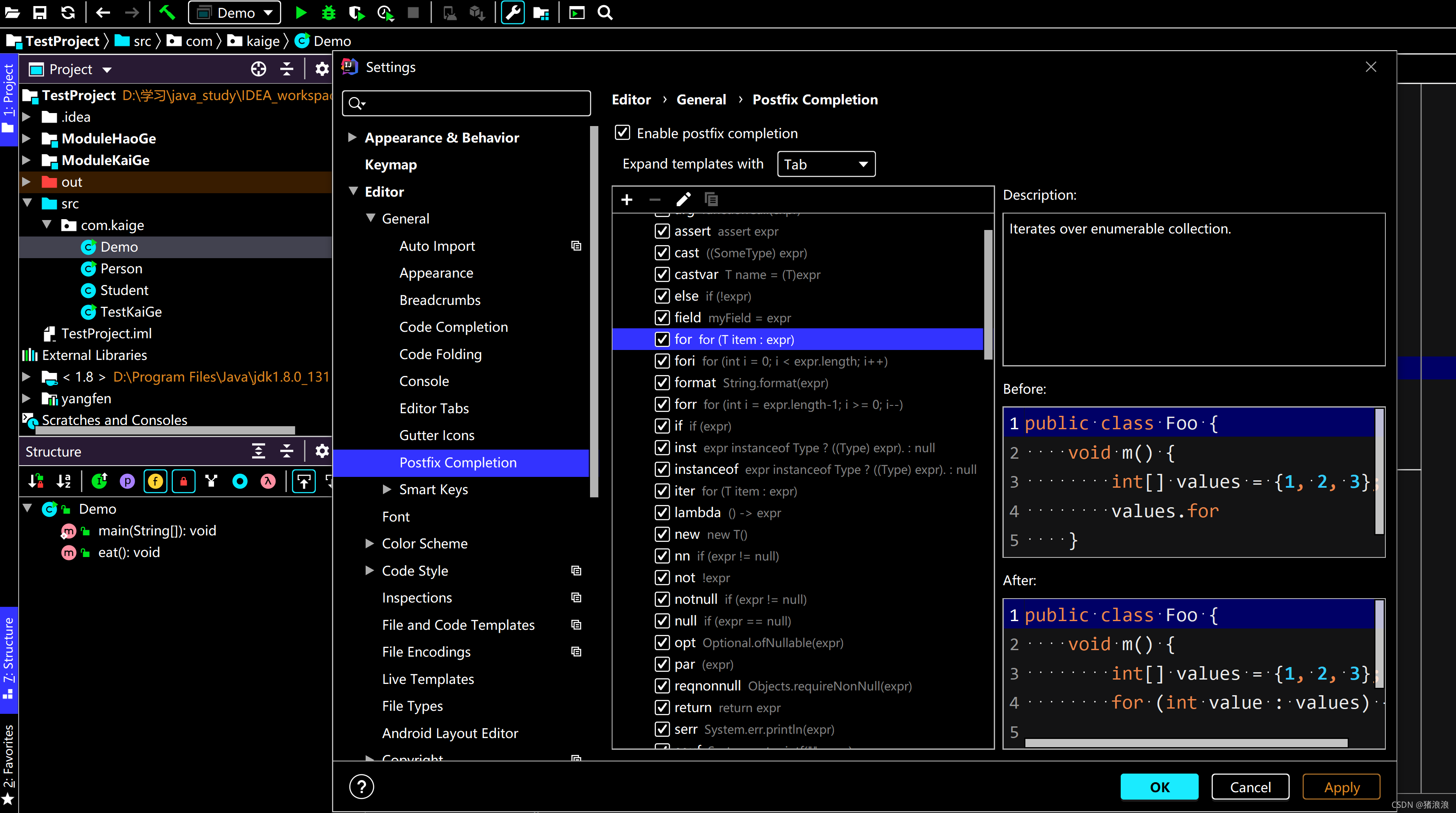Image resolution: width=1456 pixels, height=813 pixels.
Task: Uncheck the notnull template checkbox
Action: (x=662, y=599)
